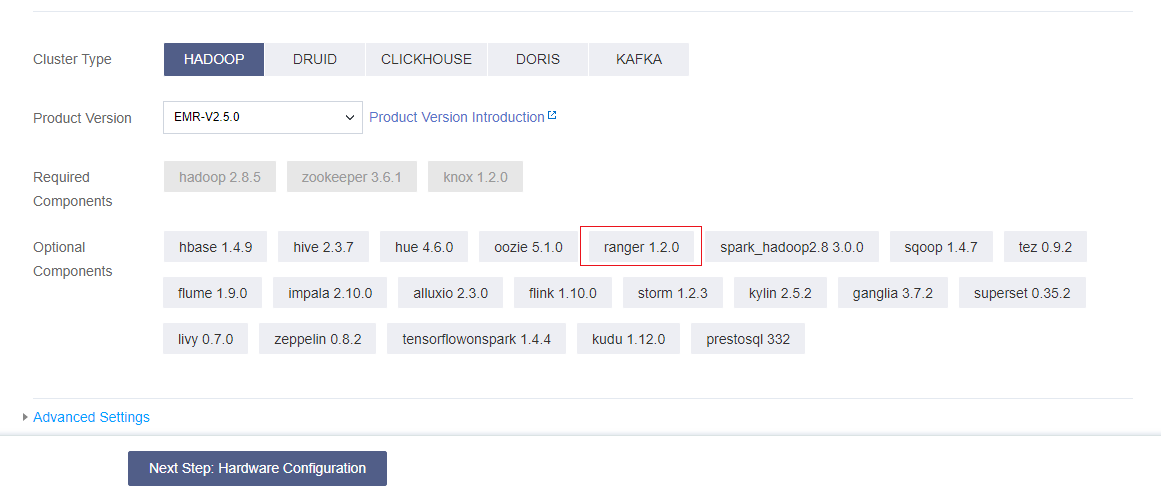Toggle the hive 2.3.7 component
Viewport: 1161px width, 501px height.
[324, 246]
